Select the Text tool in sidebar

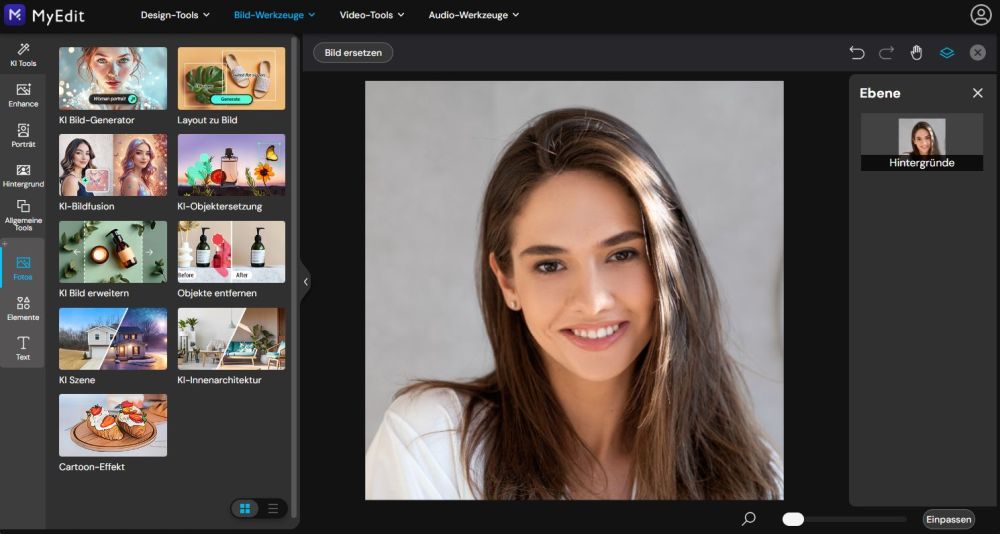(23, 348)
